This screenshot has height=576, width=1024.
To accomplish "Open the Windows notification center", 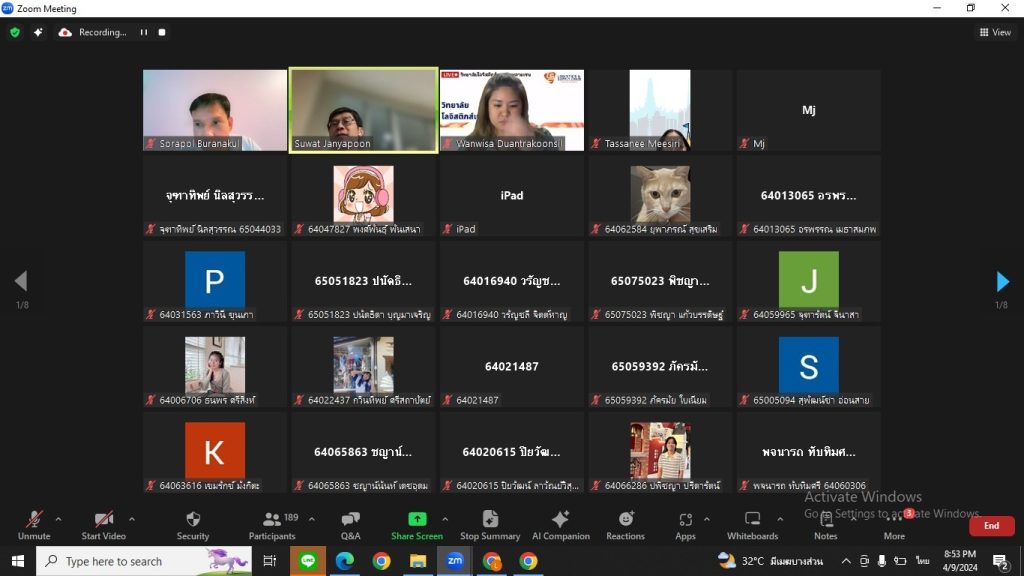I will click(1000, 561).
